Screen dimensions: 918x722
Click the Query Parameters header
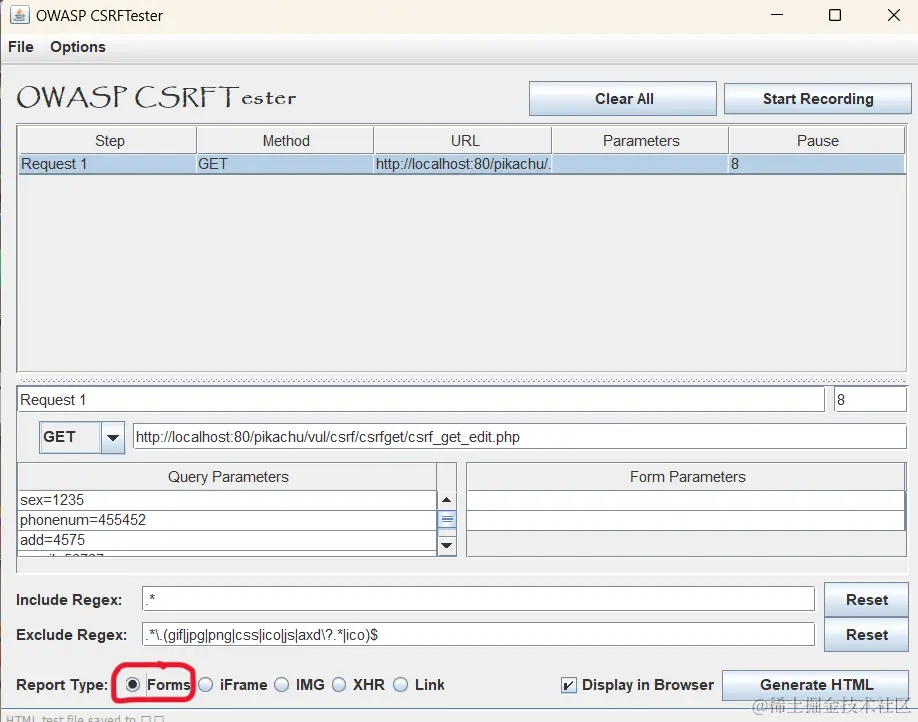click(228, 477)
